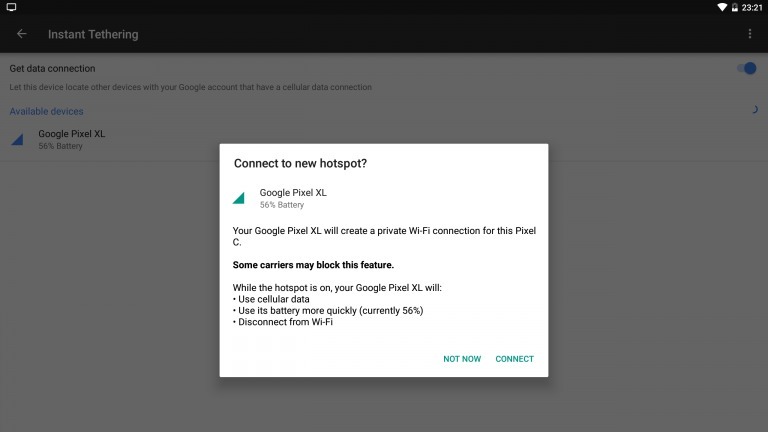Toggle the Get data connection switch

[x=746, y=68]
